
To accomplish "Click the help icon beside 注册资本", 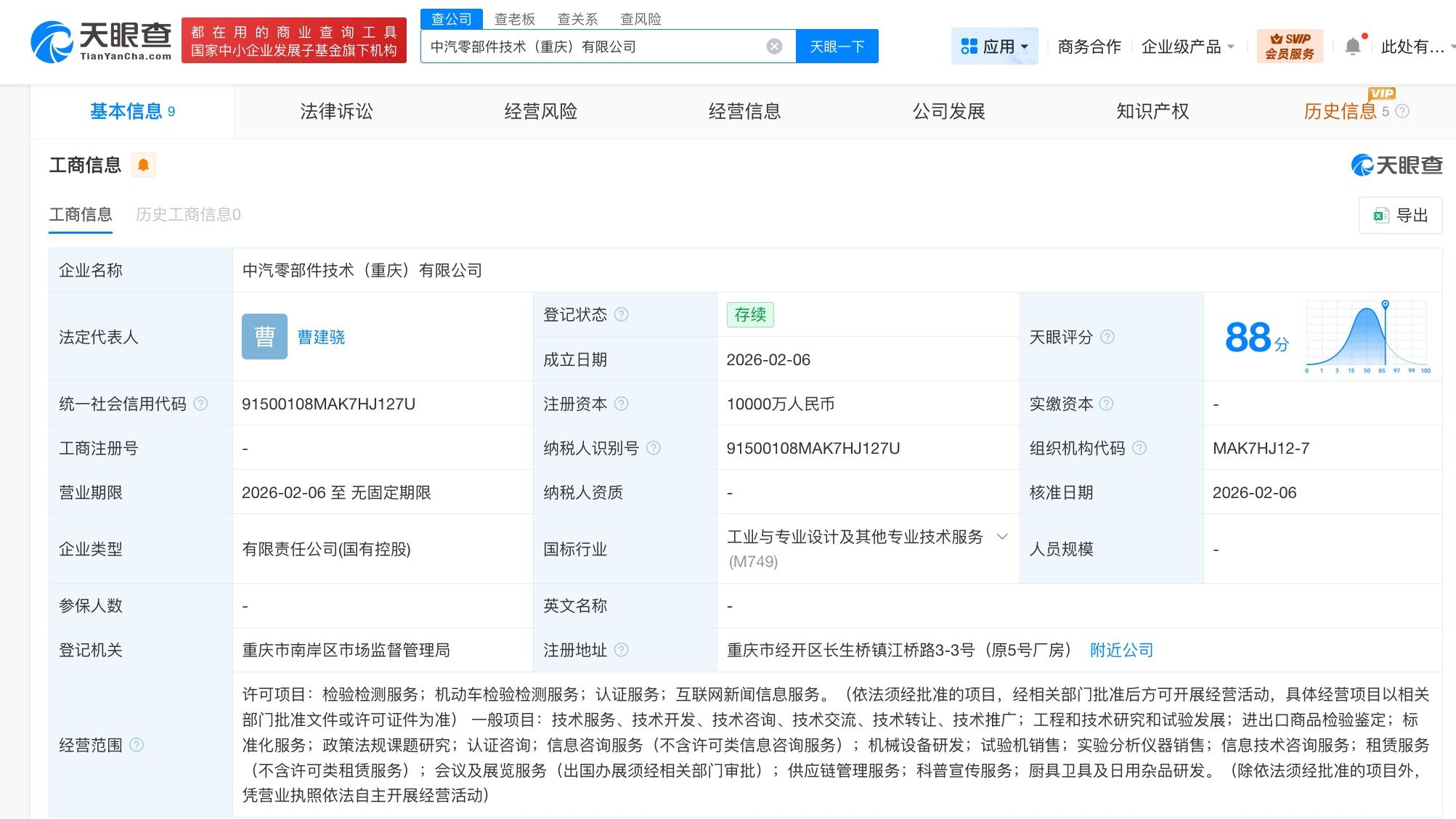I will (620, 404).
